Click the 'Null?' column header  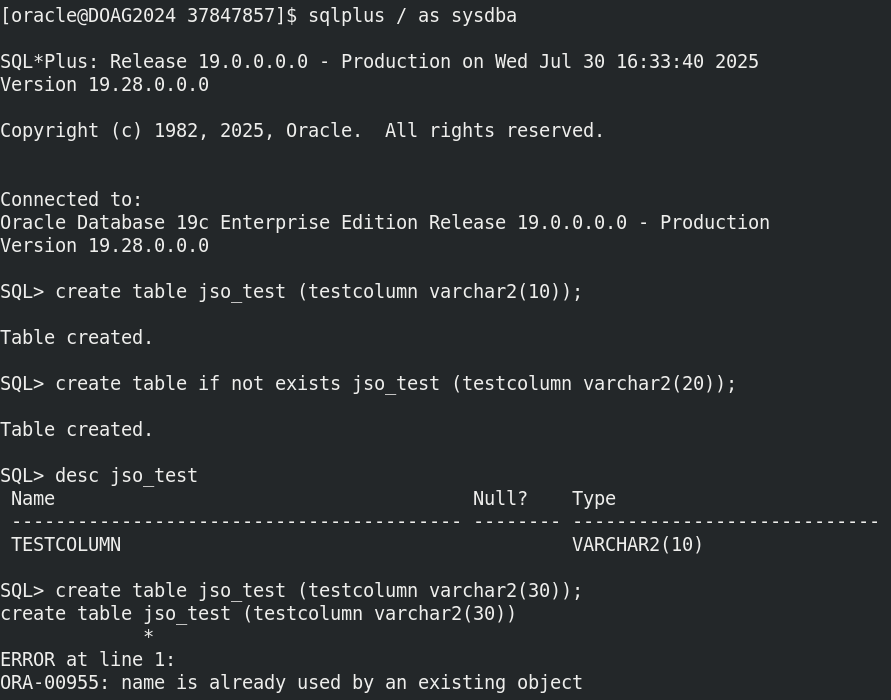click(500, 498)
